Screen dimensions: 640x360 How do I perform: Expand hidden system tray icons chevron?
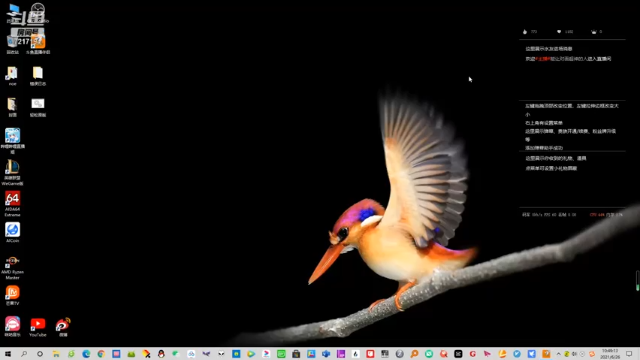(558, 354)
